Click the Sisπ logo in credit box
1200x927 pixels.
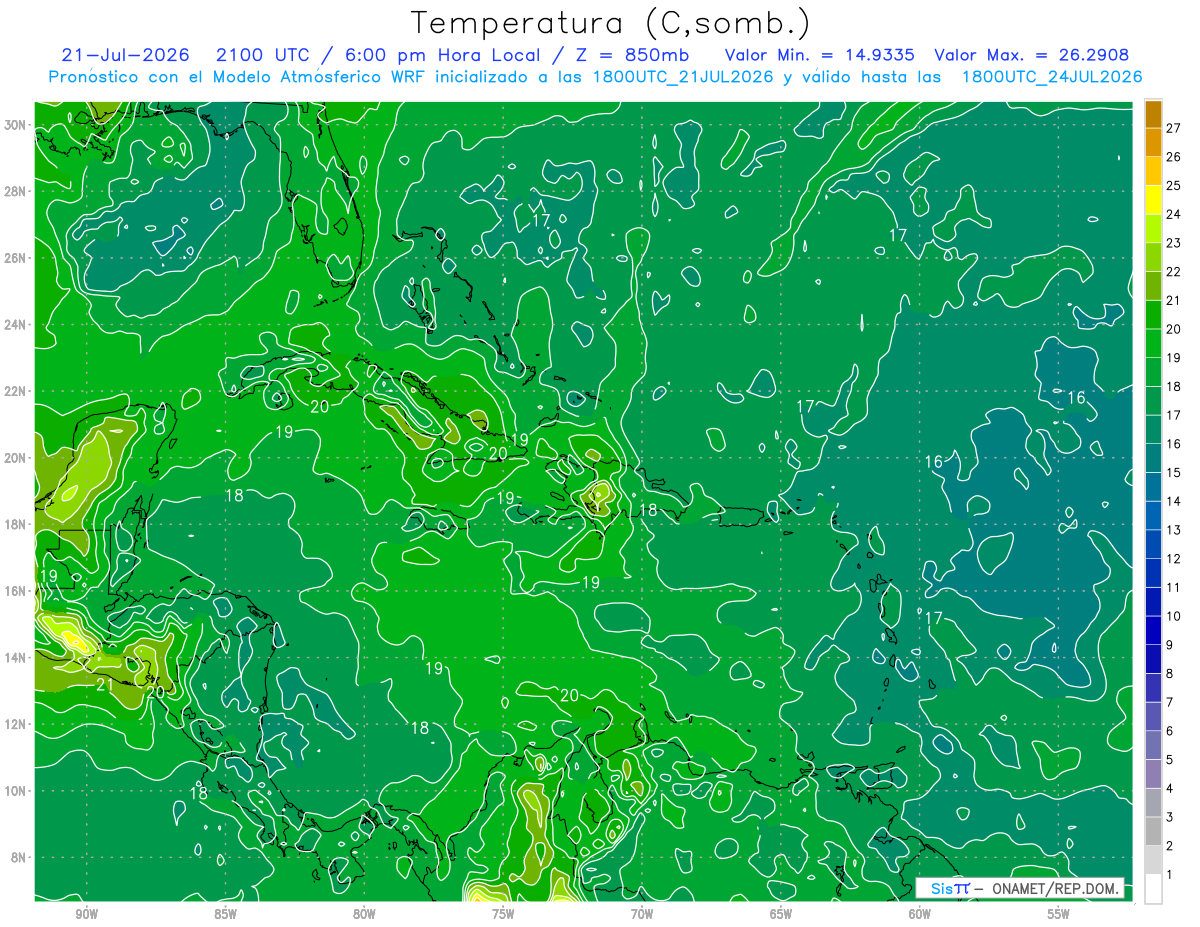(950, 888)
